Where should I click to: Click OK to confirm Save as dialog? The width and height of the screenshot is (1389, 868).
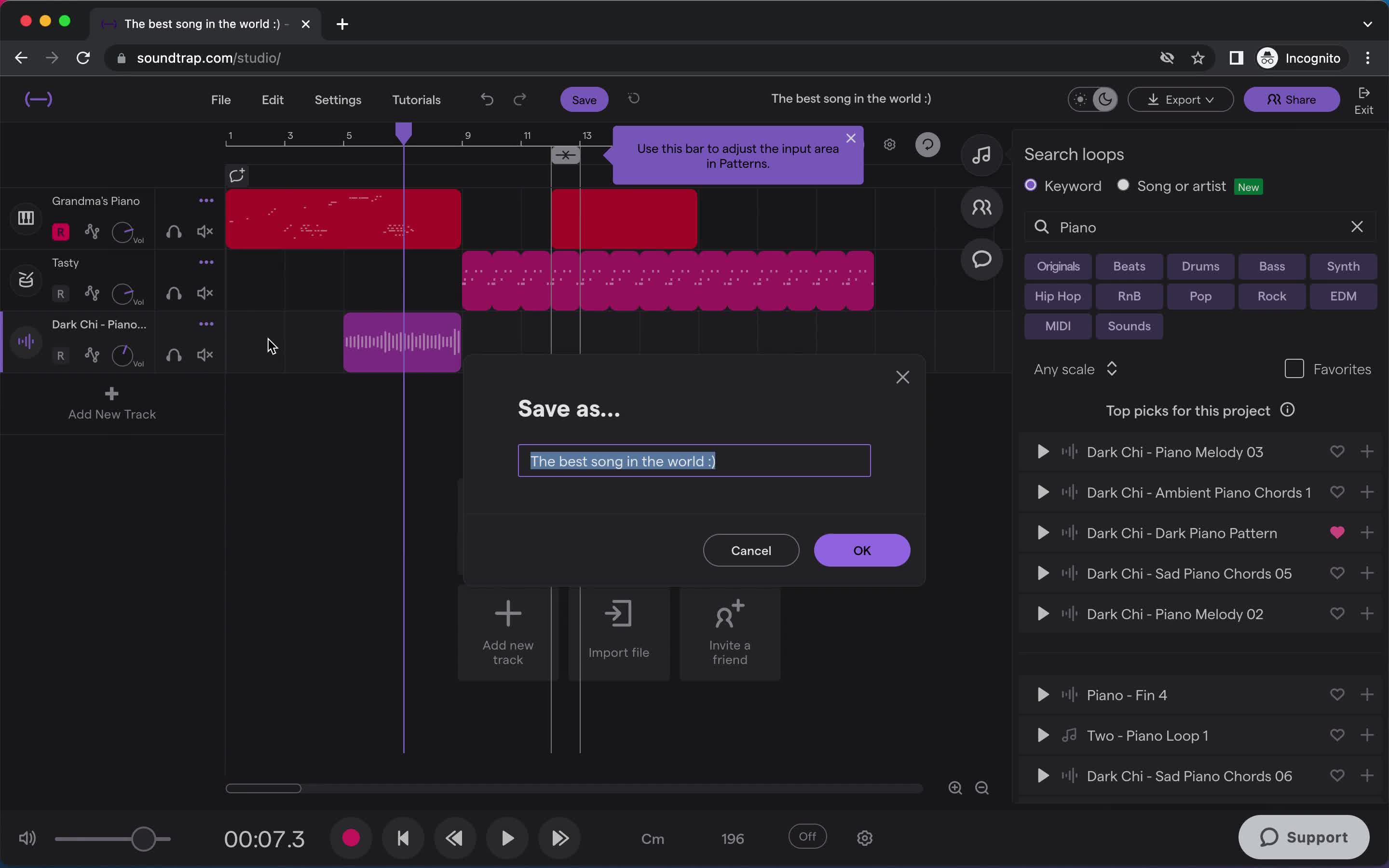862,550
